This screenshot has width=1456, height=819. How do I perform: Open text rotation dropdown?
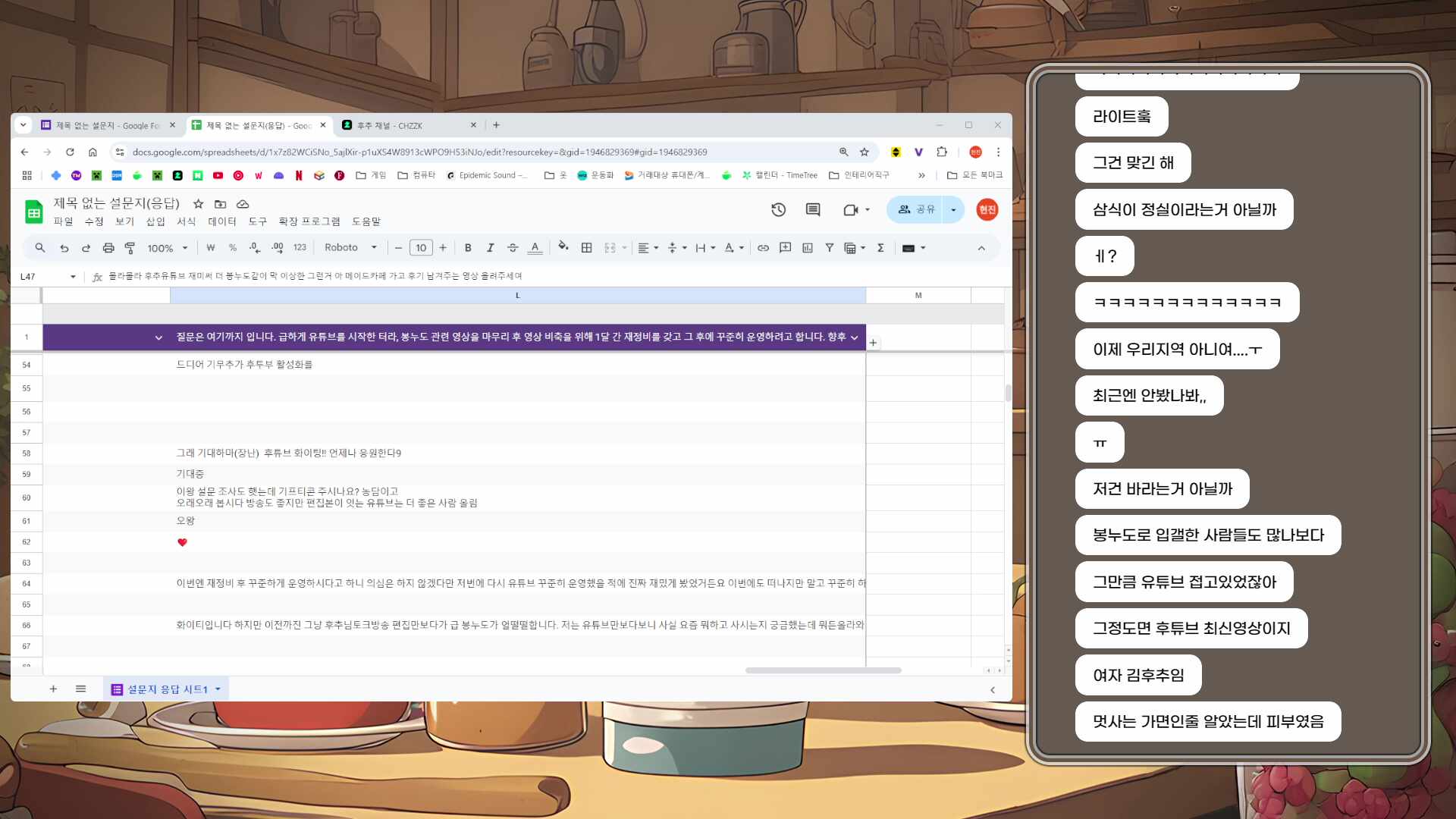tap(733, 248)
